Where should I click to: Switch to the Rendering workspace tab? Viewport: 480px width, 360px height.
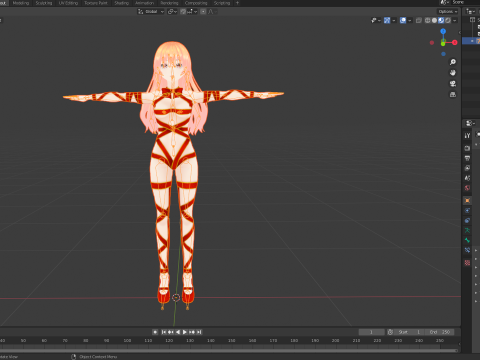click(x=169, y=3)
